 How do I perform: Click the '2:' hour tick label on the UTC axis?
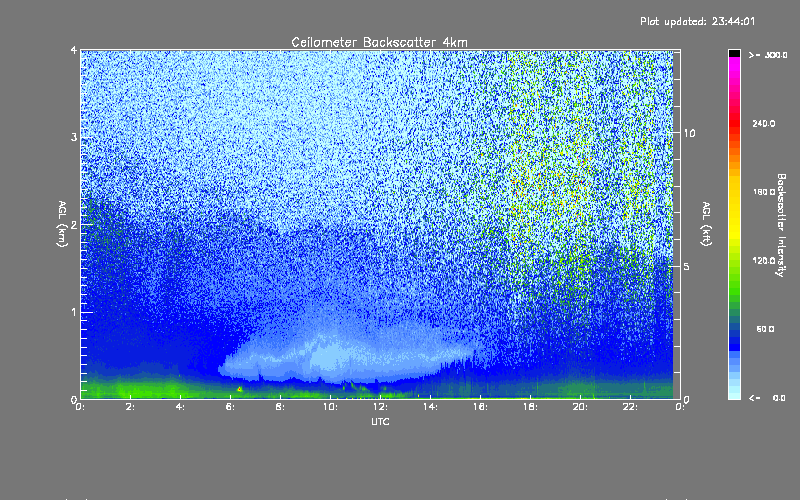point(131,407)
